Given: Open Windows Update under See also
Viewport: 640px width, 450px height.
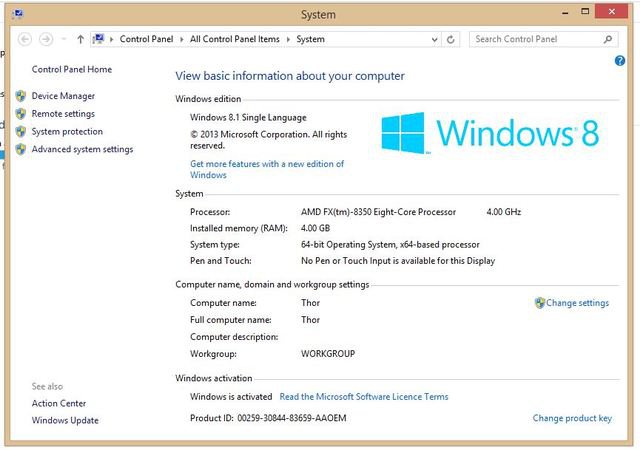Looking at the screenshot, I should (x=65, y=421).
